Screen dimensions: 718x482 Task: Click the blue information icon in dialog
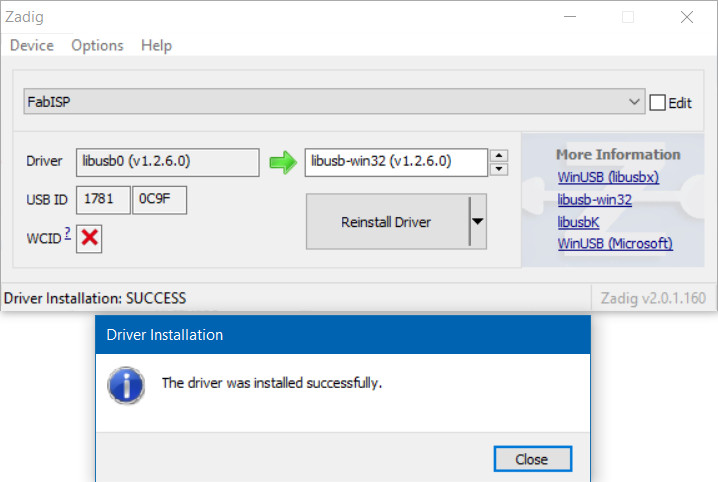point(126,385)
